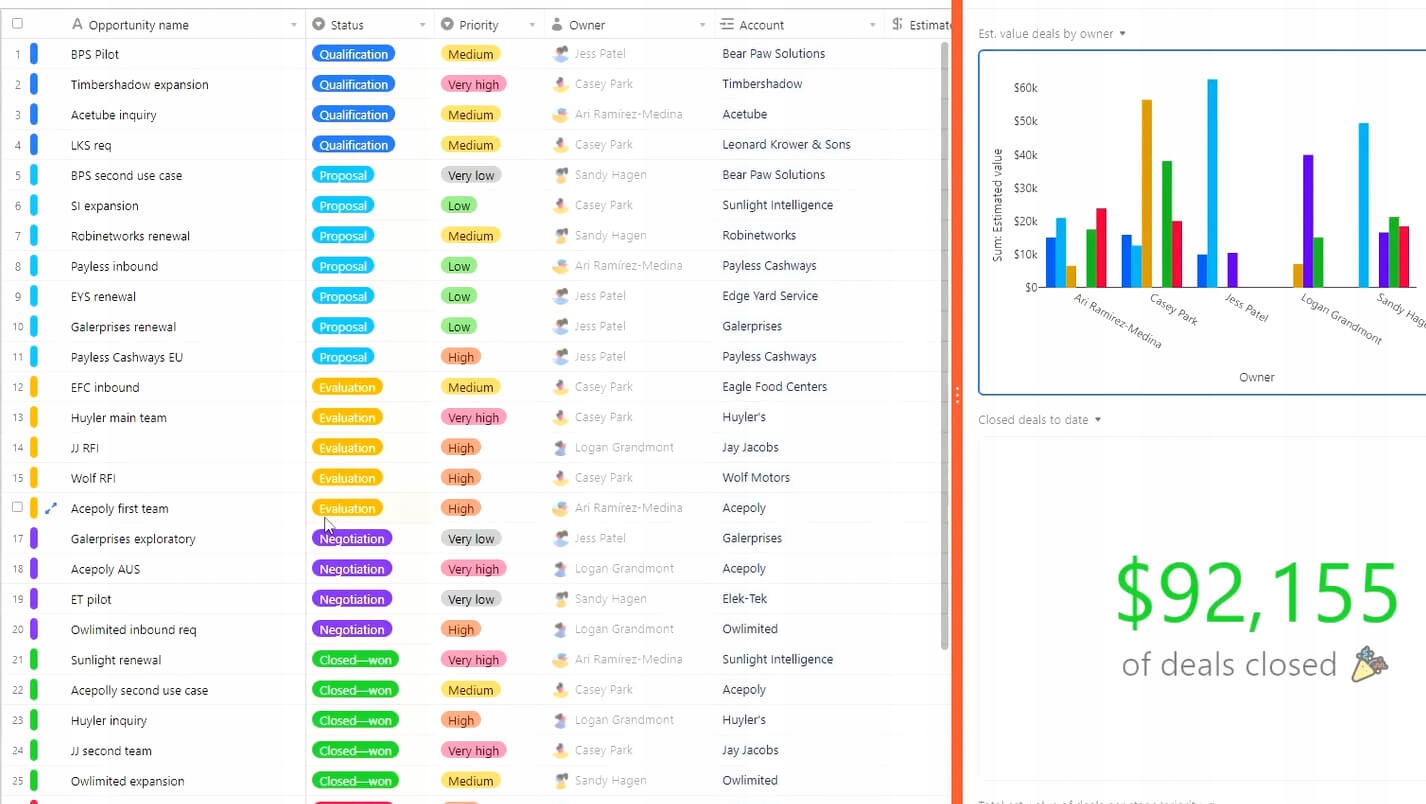Click Logan Grandmont's avatar in the JJ RFI row
Image resolution: width=1426 pixels, height=804 pixels.
(561, 447)
